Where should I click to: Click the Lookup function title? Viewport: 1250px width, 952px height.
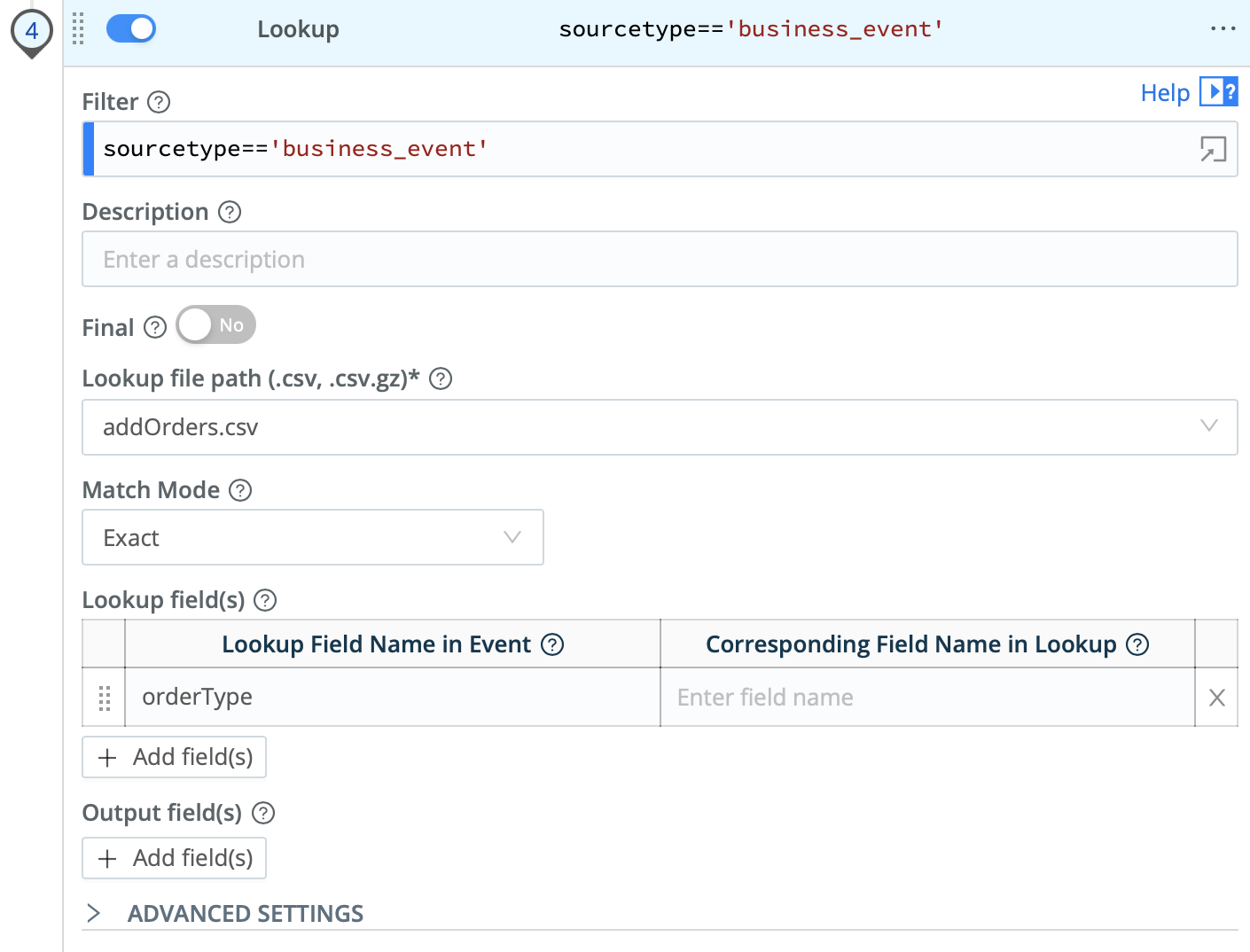(298, 29)
